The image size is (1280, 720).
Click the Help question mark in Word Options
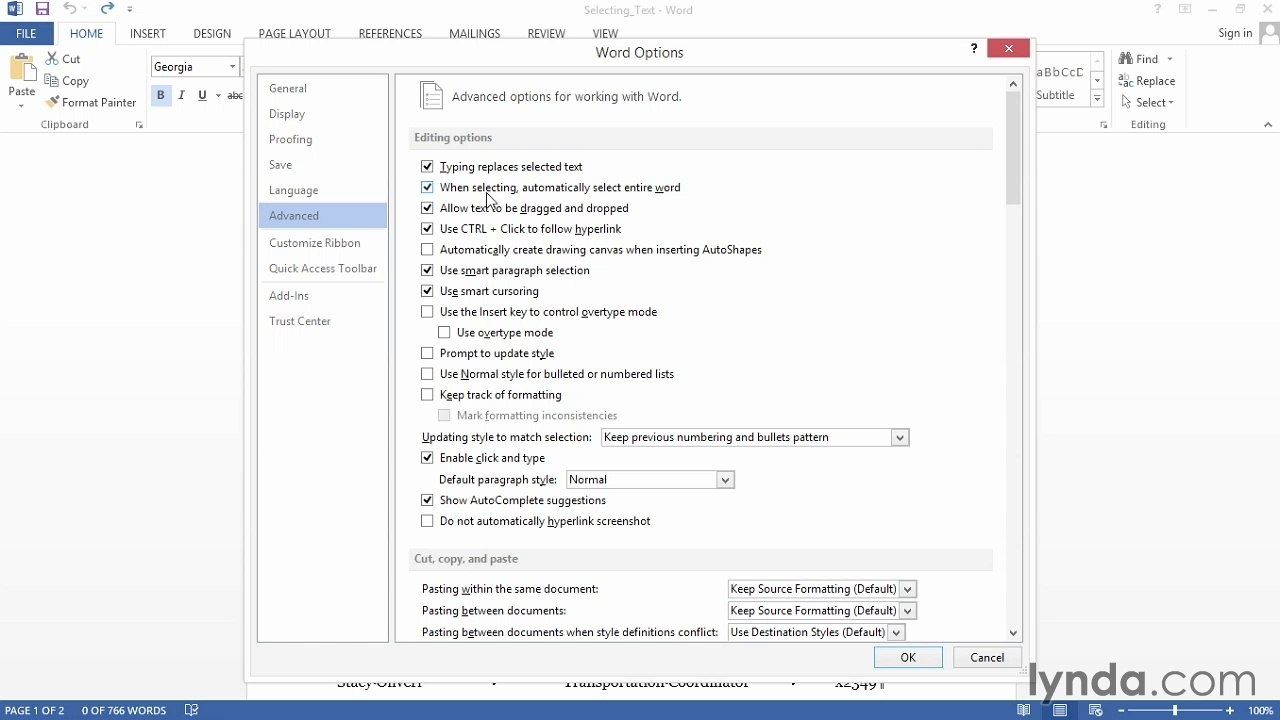(974, 48)
